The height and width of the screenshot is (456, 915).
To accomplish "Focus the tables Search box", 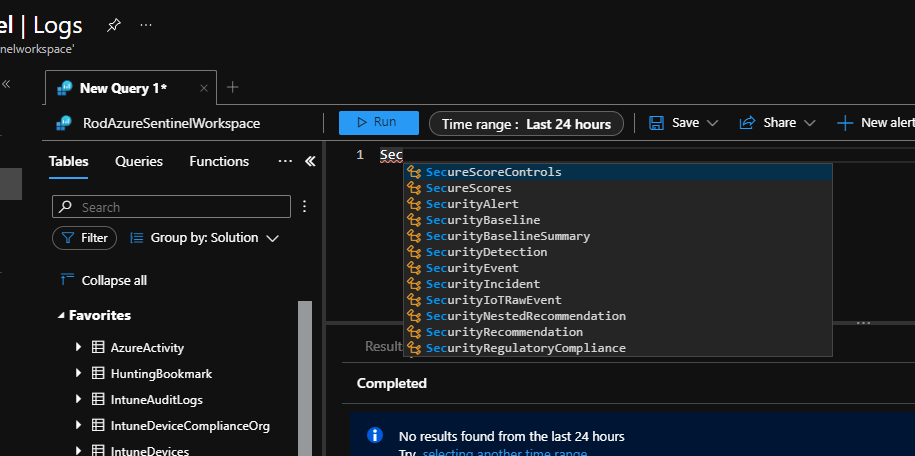I will click(171, 207).
